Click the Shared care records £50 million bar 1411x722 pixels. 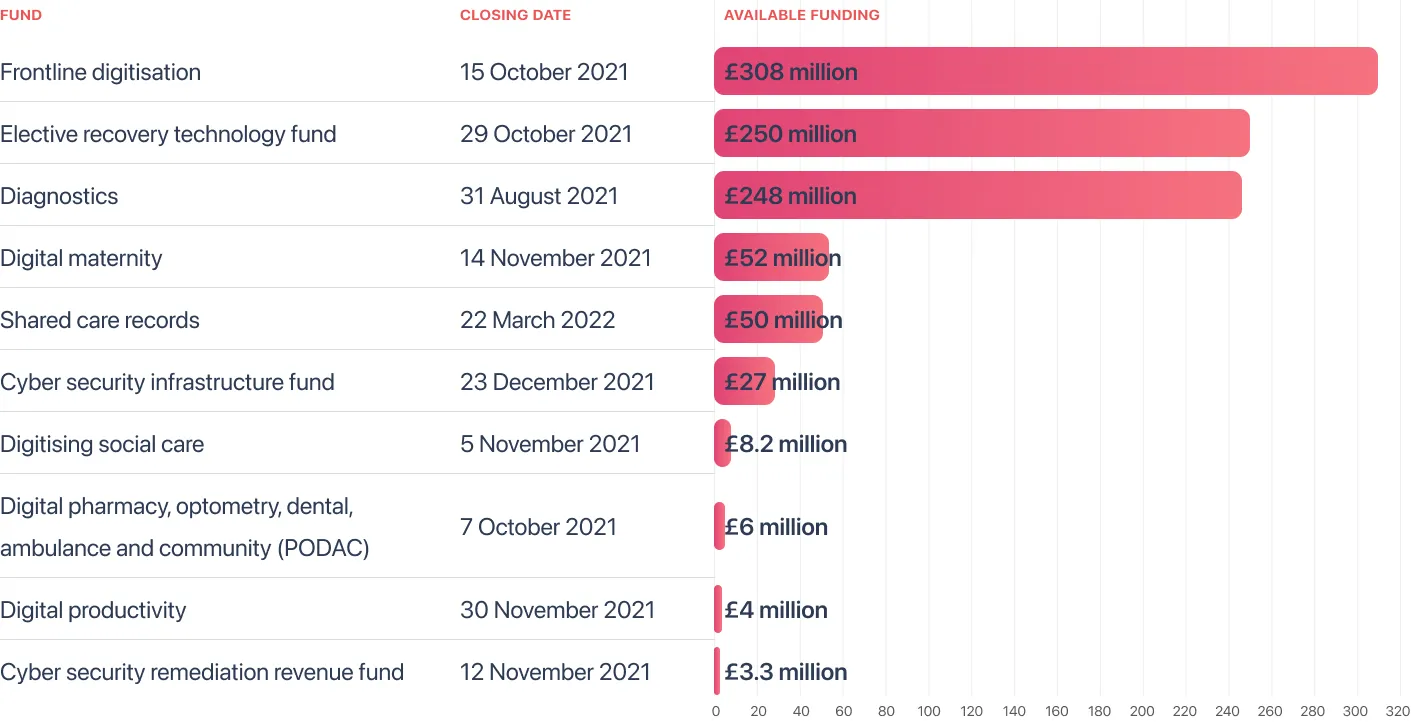coord(768,320)
